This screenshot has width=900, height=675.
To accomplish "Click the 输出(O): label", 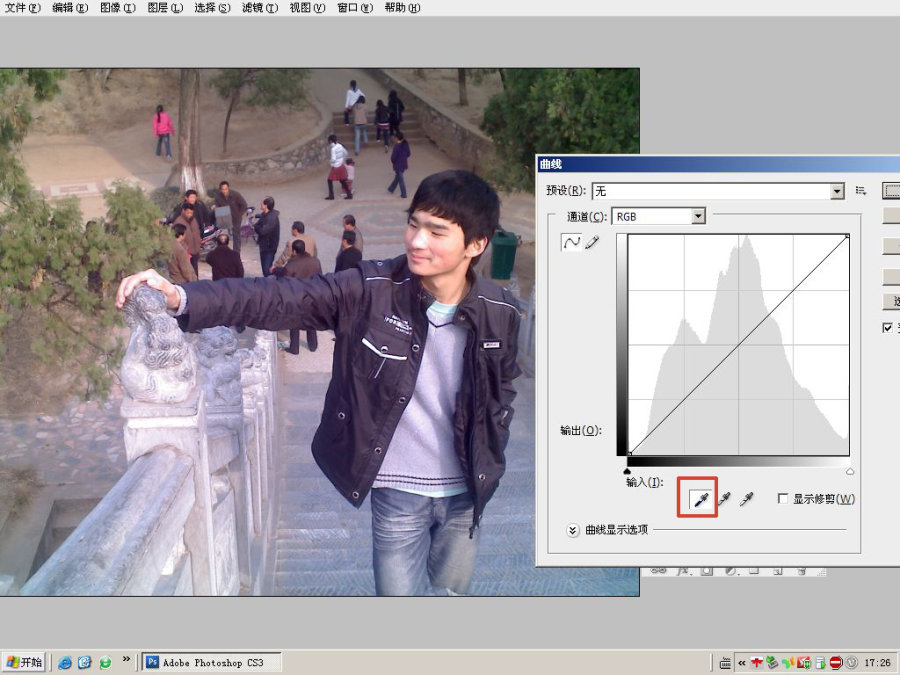I will tap(581, 430).
